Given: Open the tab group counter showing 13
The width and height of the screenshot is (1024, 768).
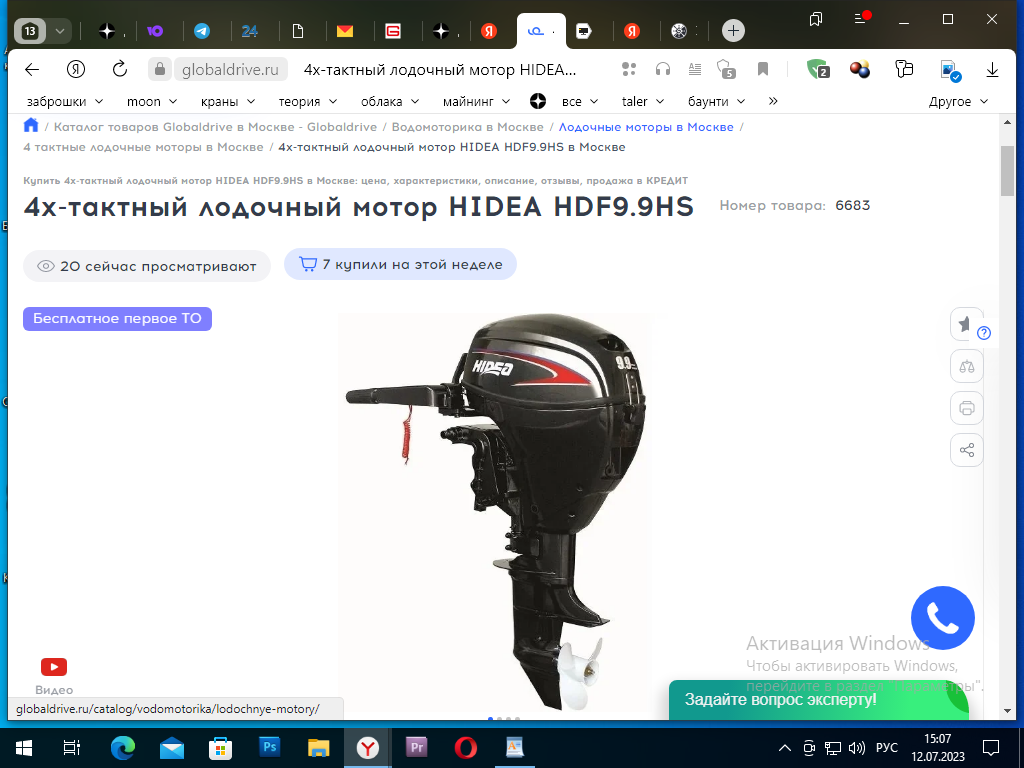Looking at the screenshot, I should pos(31,31).
